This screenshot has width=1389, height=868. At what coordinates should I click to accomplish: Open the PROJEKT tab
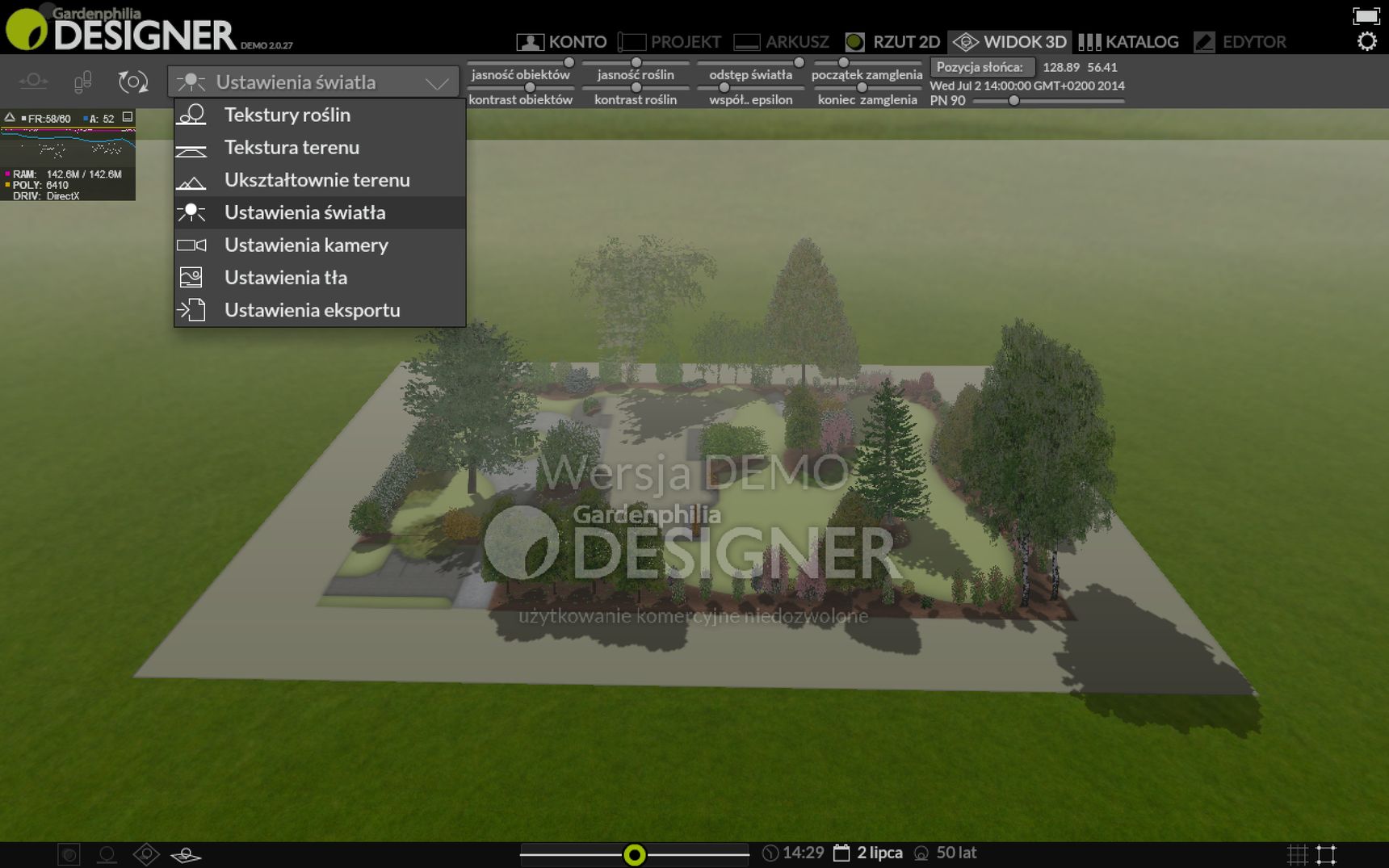pyautogui.click(x=669, y=42)
